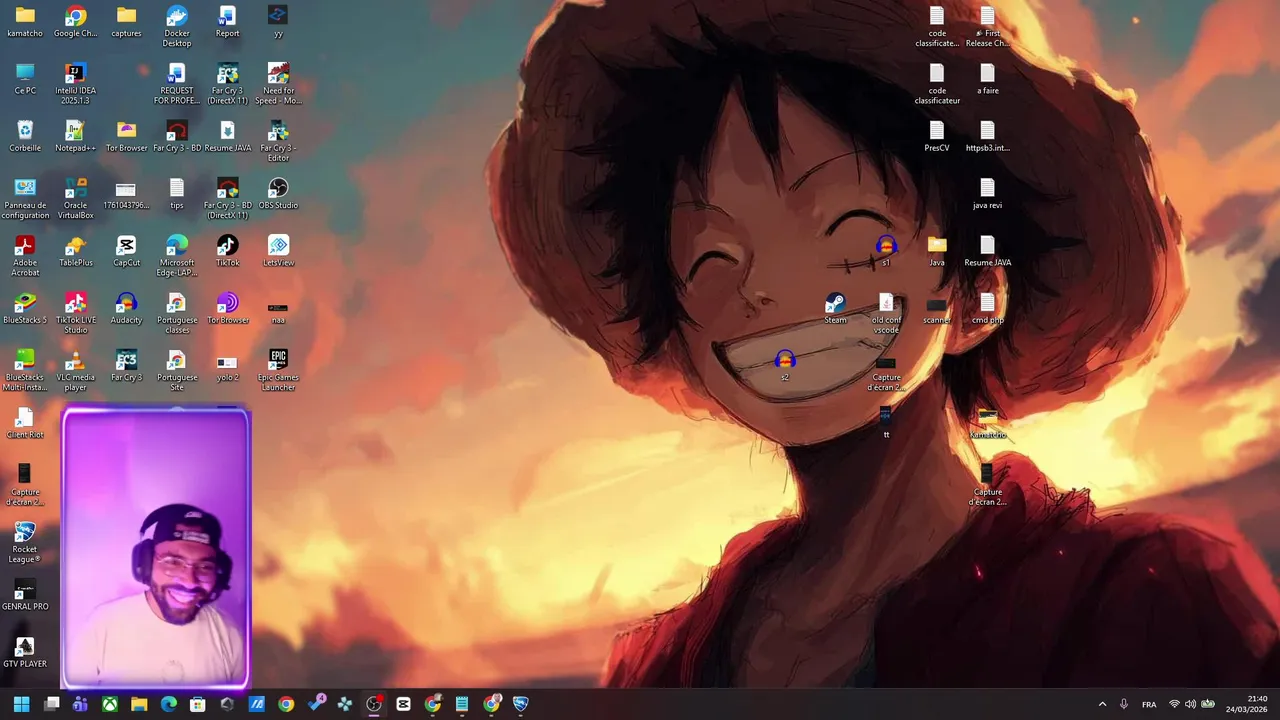Open Microsoft Store from the taskbar
This screenshot has height=720, width=1280.
(198, 704)
